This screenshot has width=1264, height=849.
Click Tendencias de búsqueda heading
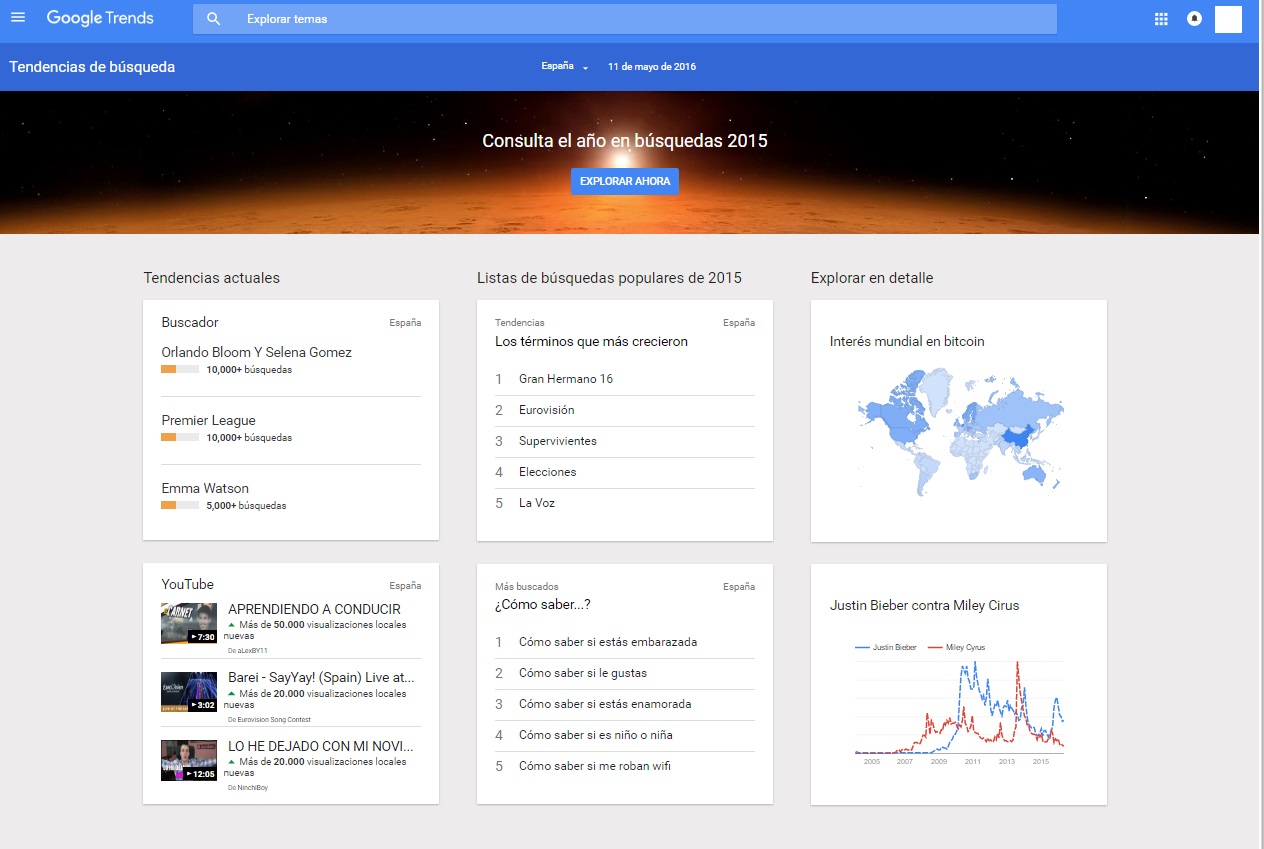[x=92, y=67]
